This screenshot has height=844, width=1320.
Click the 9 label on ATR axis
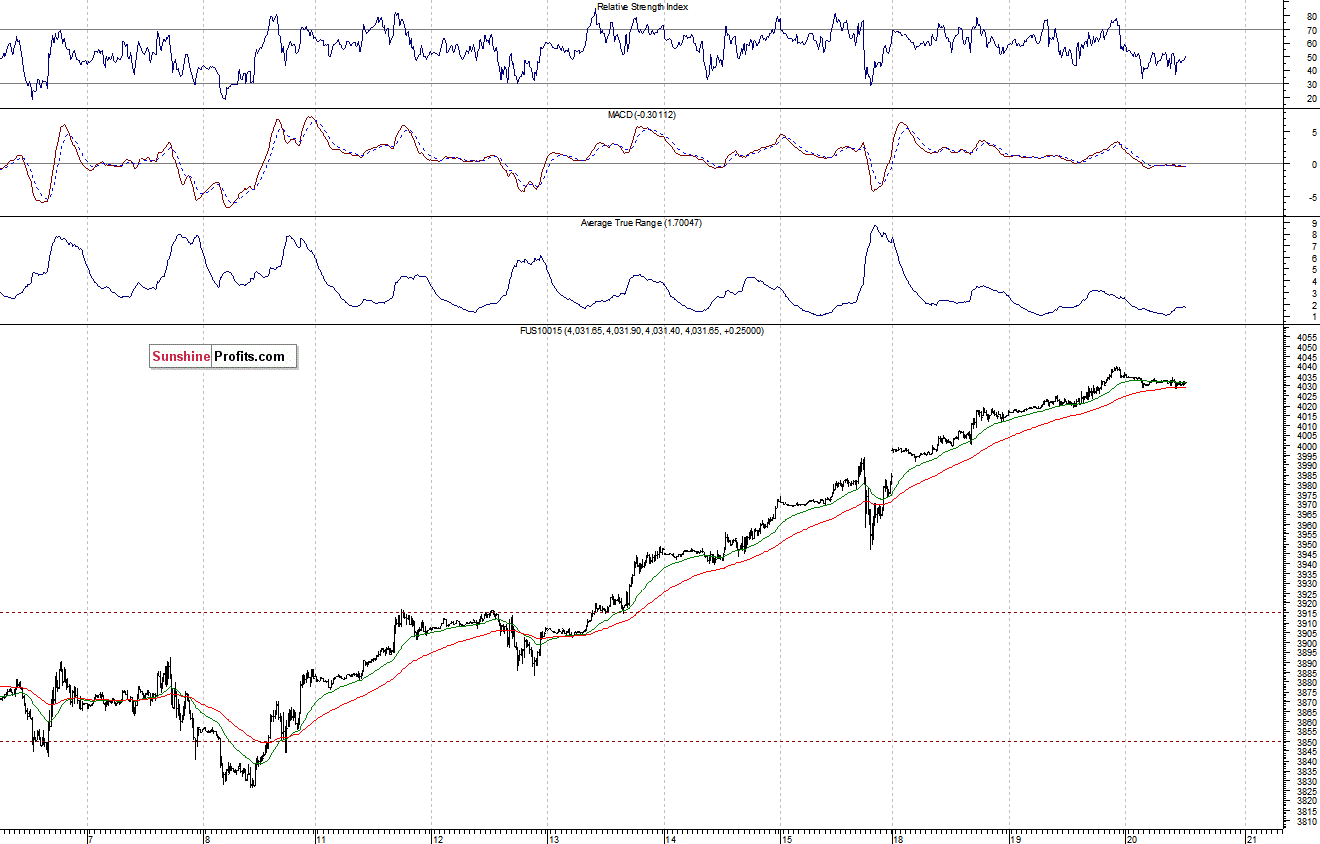[x=1314, y=224]
